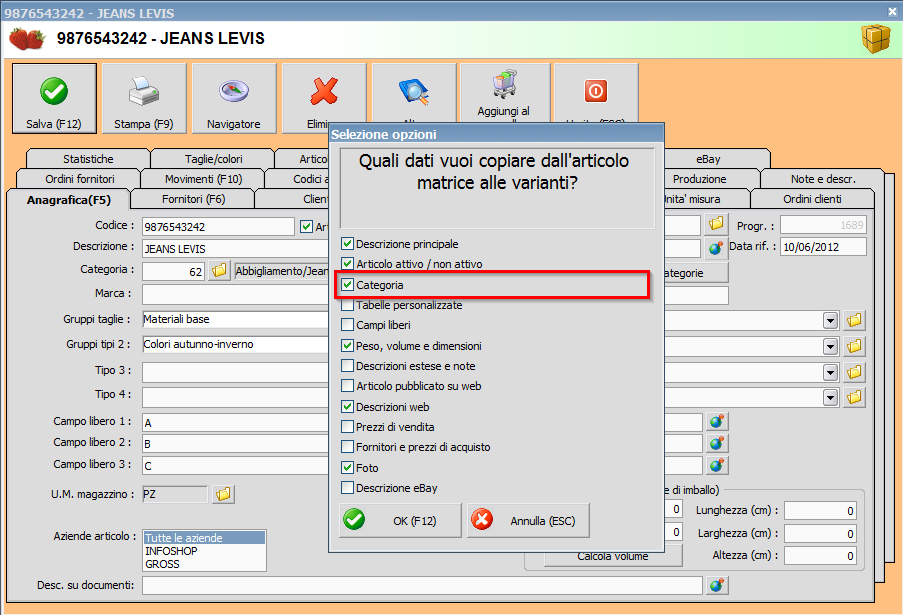Click the Codice input field
The image size is (903, 615).
coord(218,227)
